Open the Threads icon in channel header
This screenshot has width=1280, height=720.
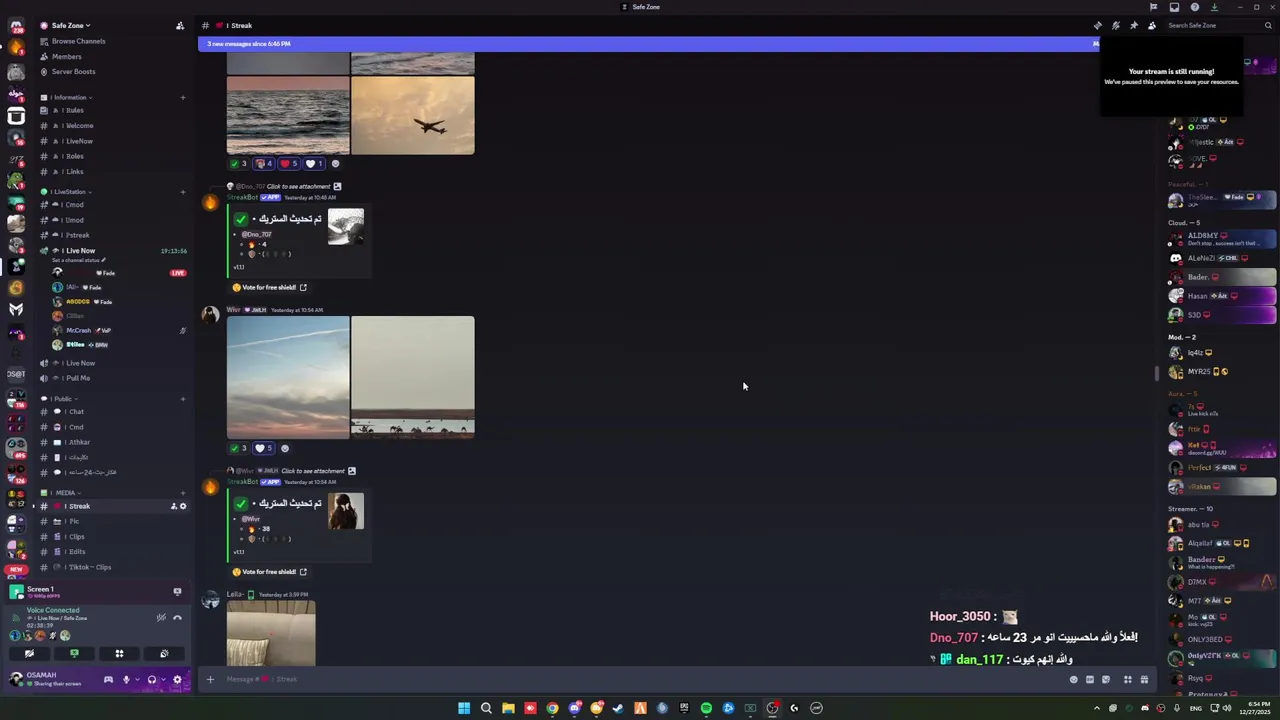[x=1098, y=25]
